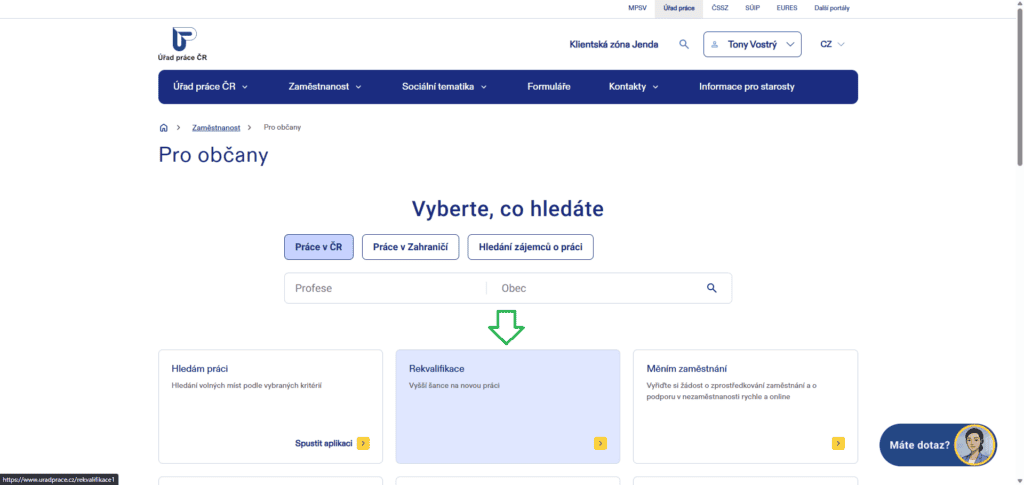The image size is (1024, 485).
Task: Expand the Úřad práce ČR menu
Action: click(x=210, y=87)
